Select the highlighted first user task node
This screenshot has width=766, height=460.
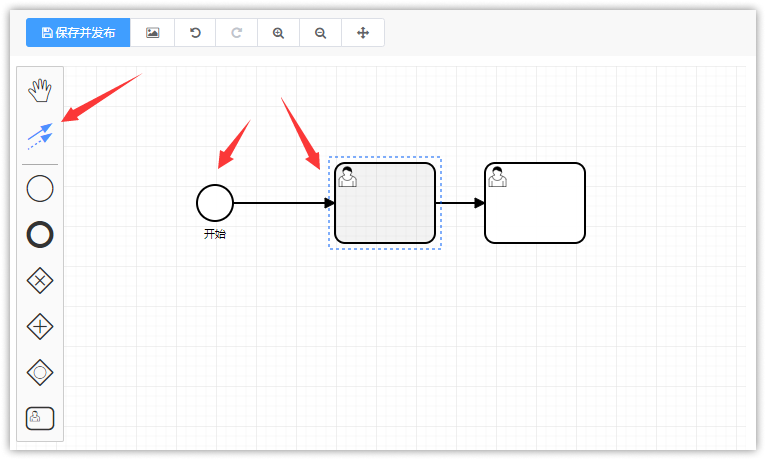[385, 203]
